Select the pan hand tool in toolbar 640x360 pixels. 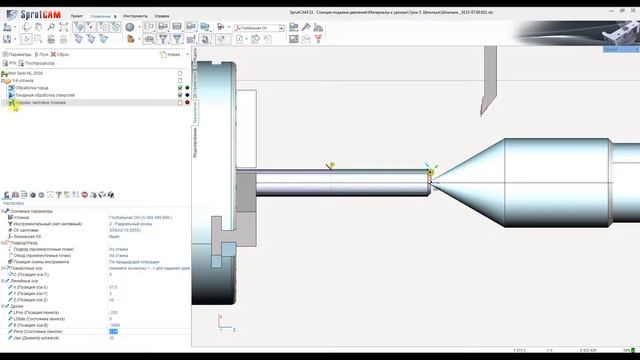pos(39,27)
